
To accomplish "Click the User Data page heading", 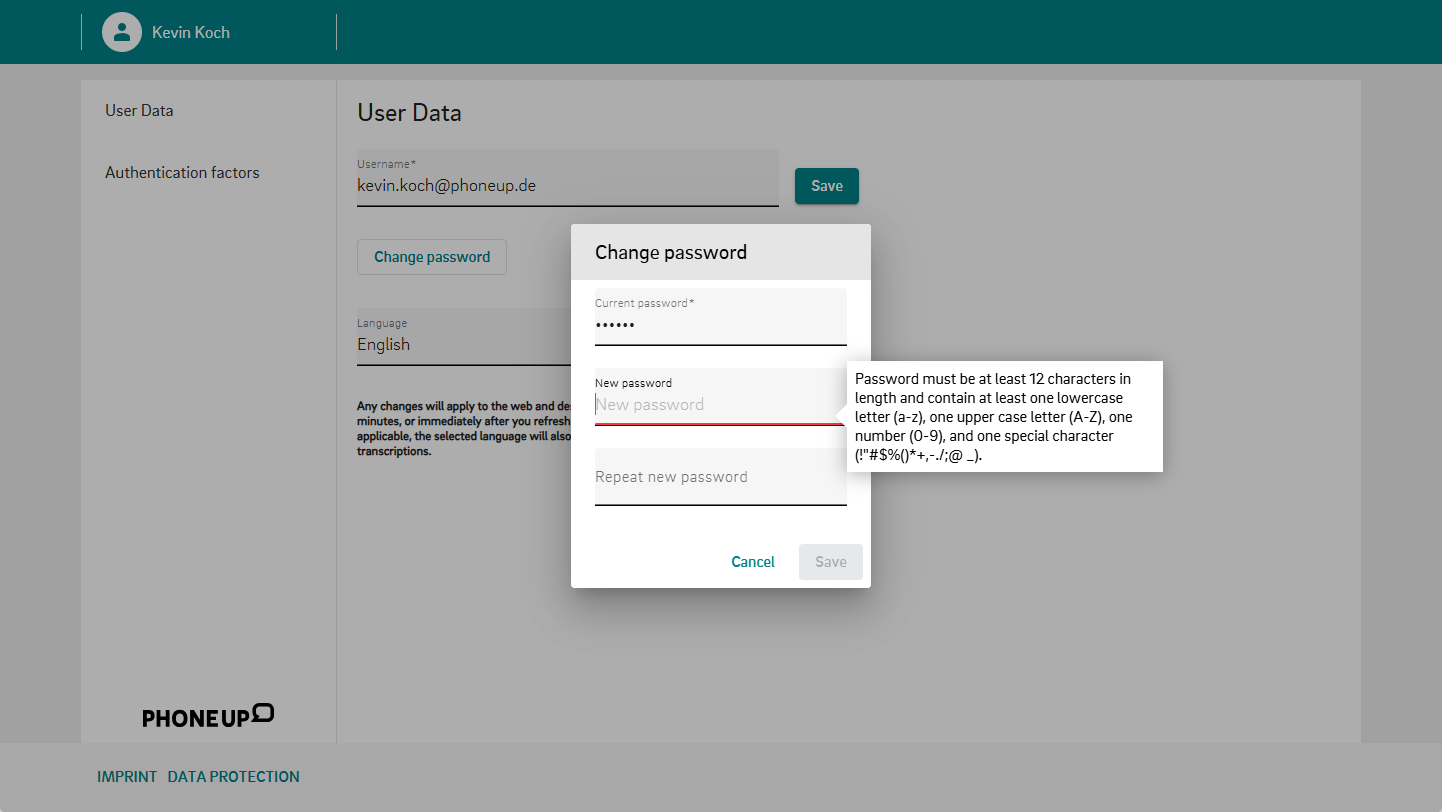I will [x=409, y=113].
